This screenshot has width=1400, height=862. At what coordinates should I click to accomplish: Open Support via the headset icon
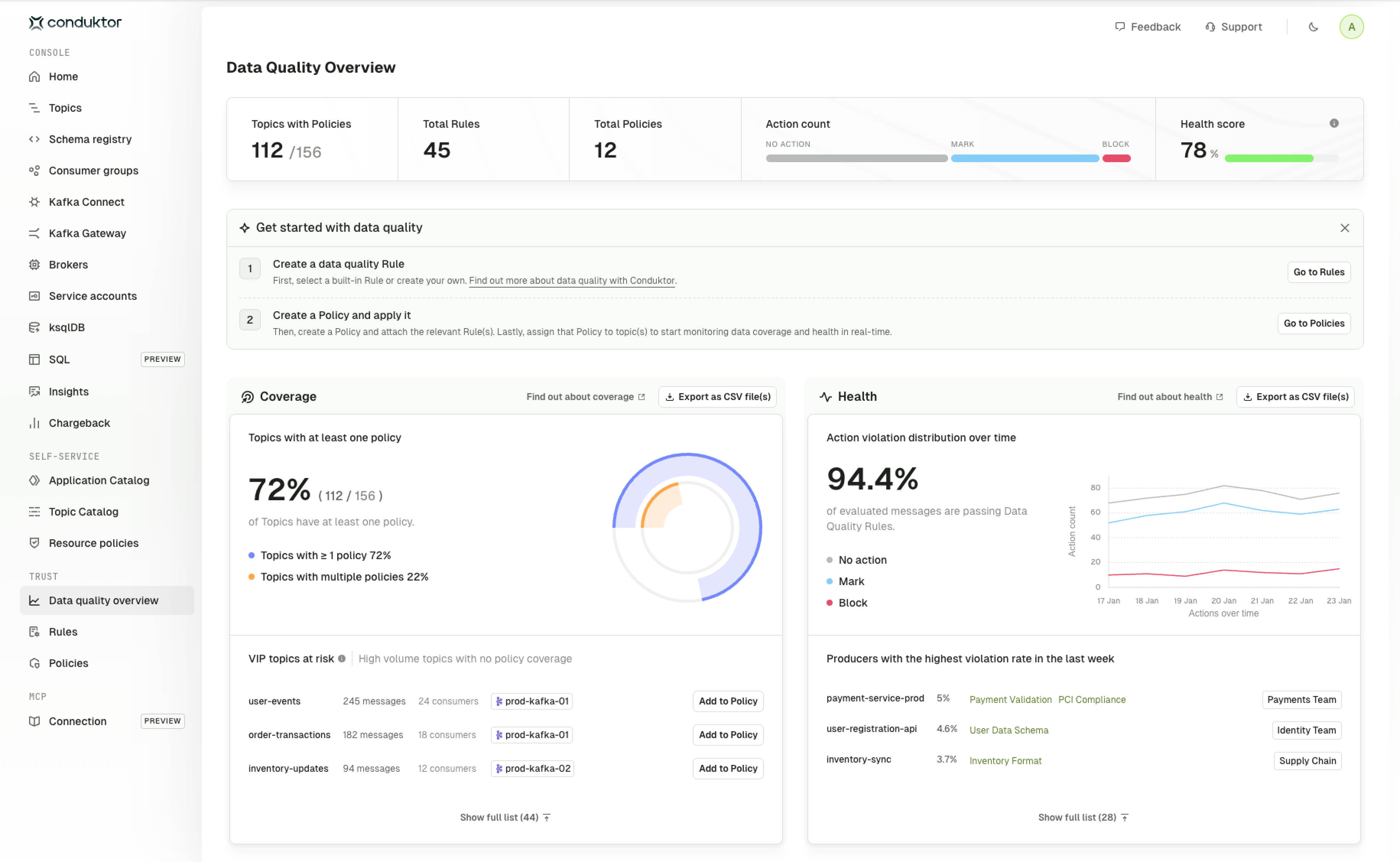[x=1210, y=27]
